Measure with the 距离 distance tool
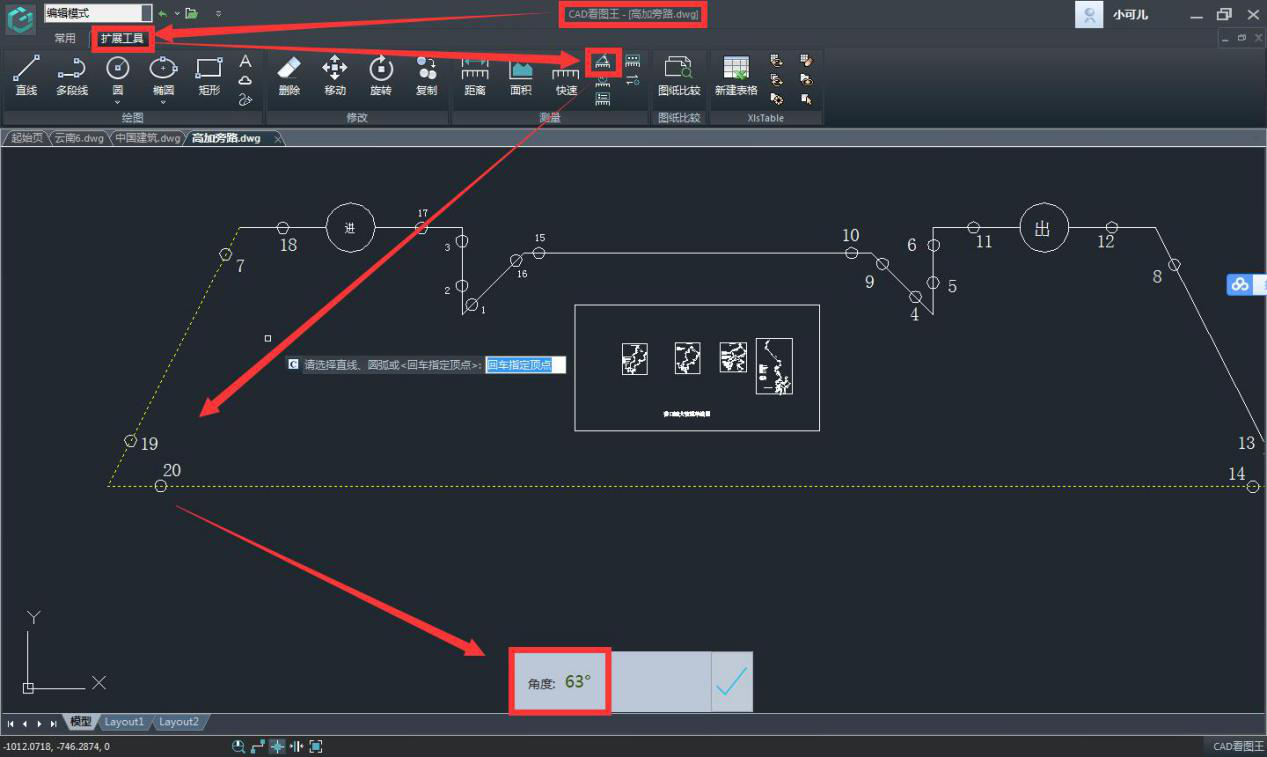The width and height of the screenshot is (1267, 757). click(x=475, y=76)
